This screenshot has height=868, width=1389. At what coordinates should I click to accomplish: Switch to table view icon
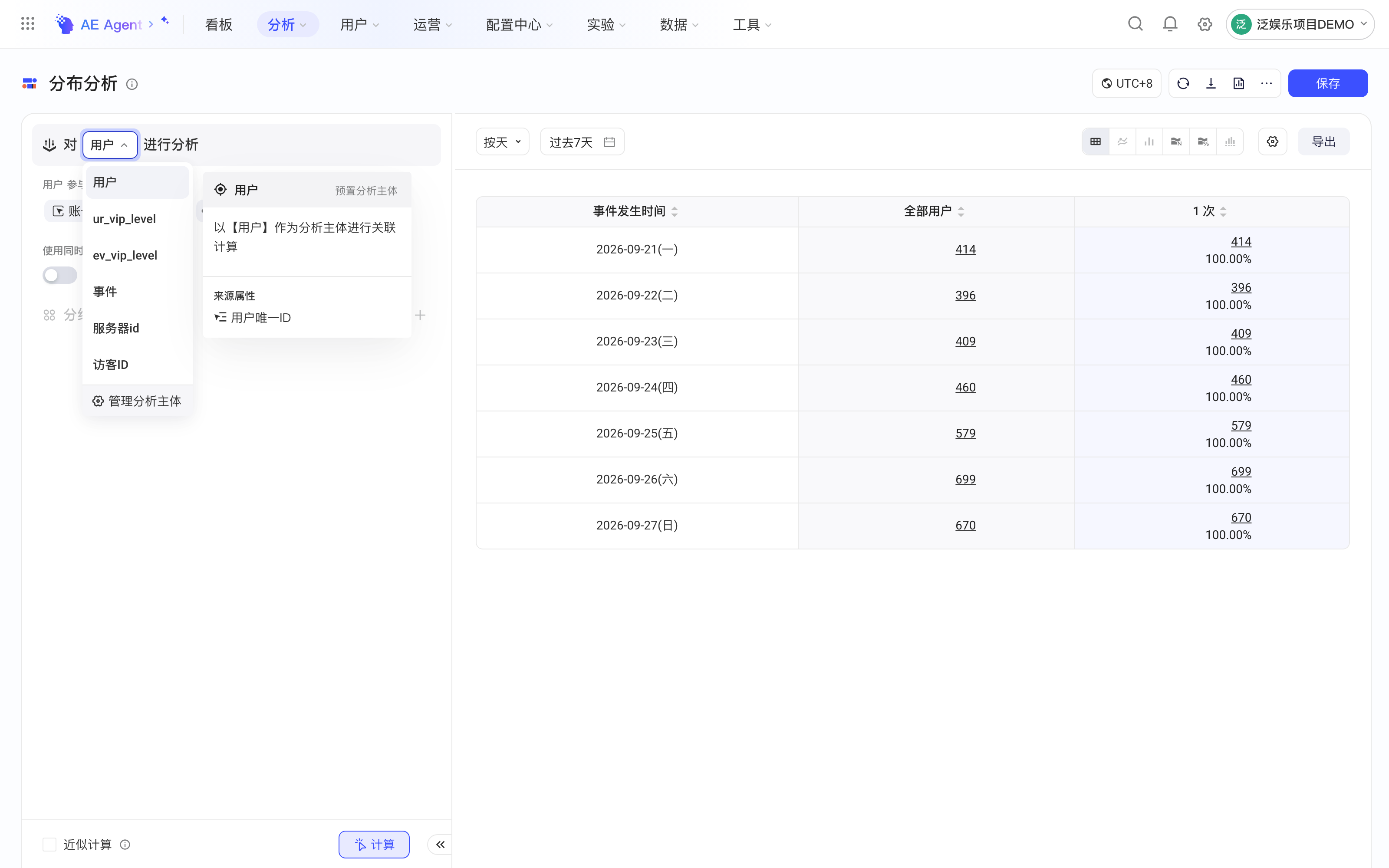[x=1095, y=142]
